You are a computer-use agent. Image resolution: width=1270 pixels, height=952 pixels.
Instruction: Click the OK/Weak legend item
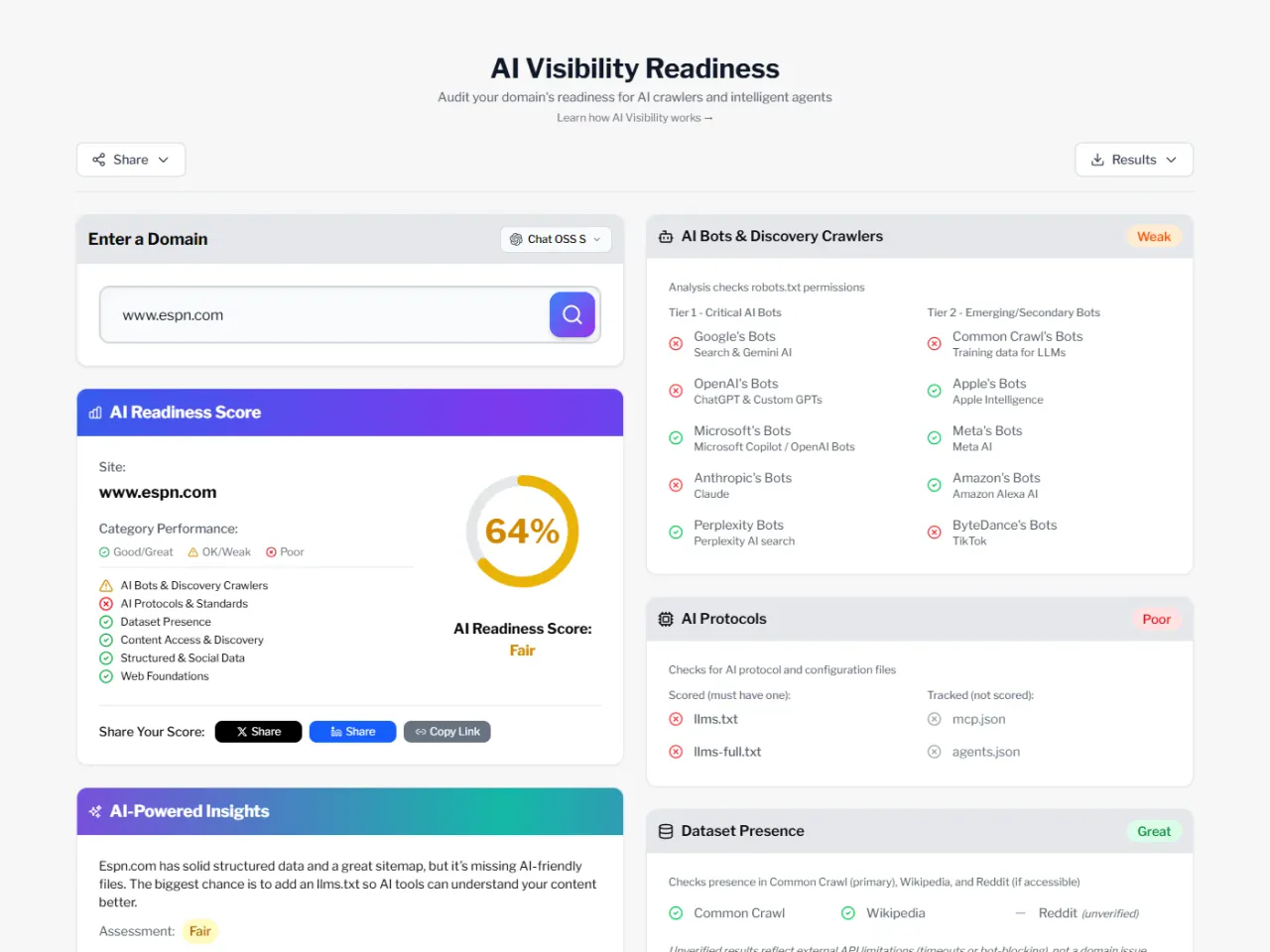(x=219, y=552)
